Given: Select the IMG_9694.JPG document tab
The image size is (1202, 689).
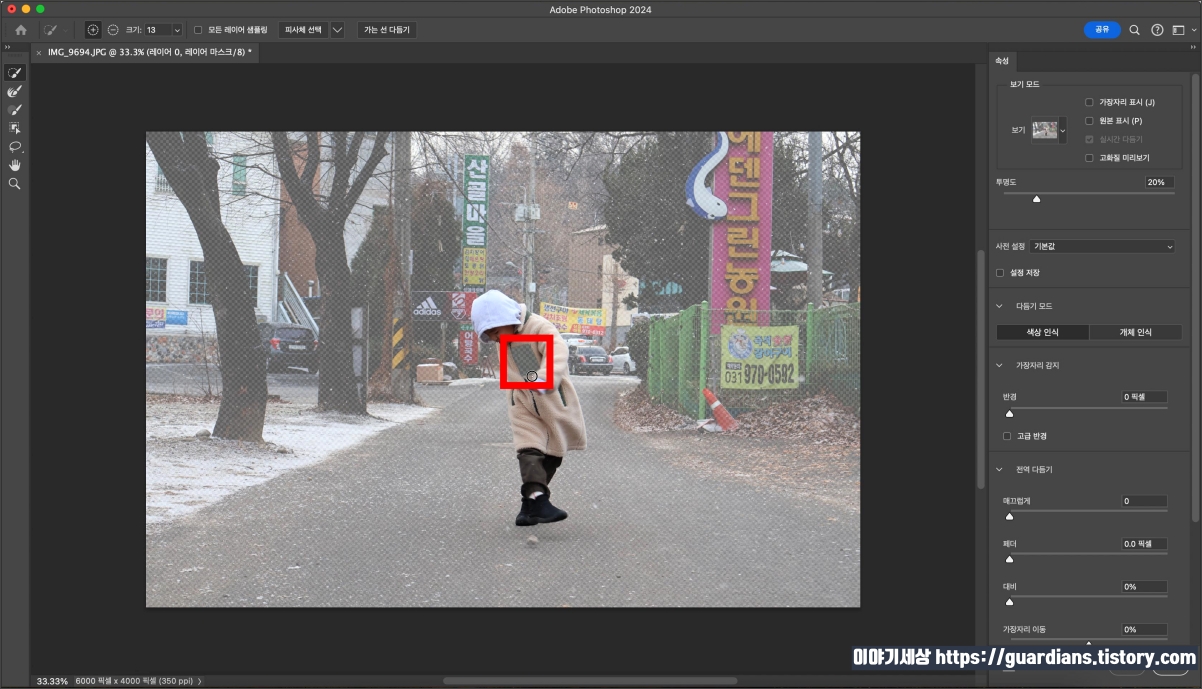Looking at the screenshot, I should pos(151,52).
